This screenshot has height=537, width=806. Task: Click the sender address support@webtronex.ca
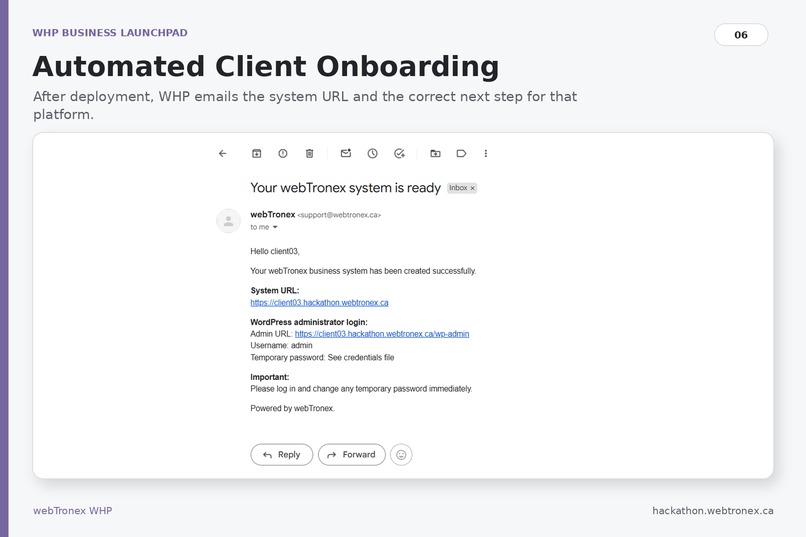pos(339,215)
